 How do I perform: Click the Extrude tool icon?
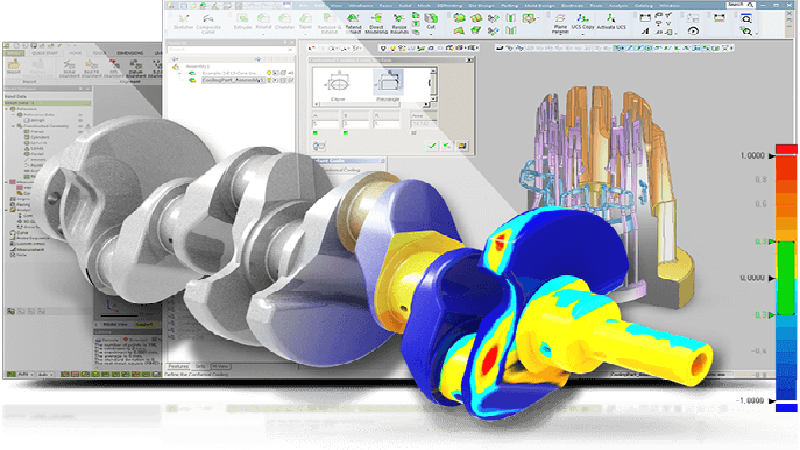pyautogui.click(x=242, y=21)
